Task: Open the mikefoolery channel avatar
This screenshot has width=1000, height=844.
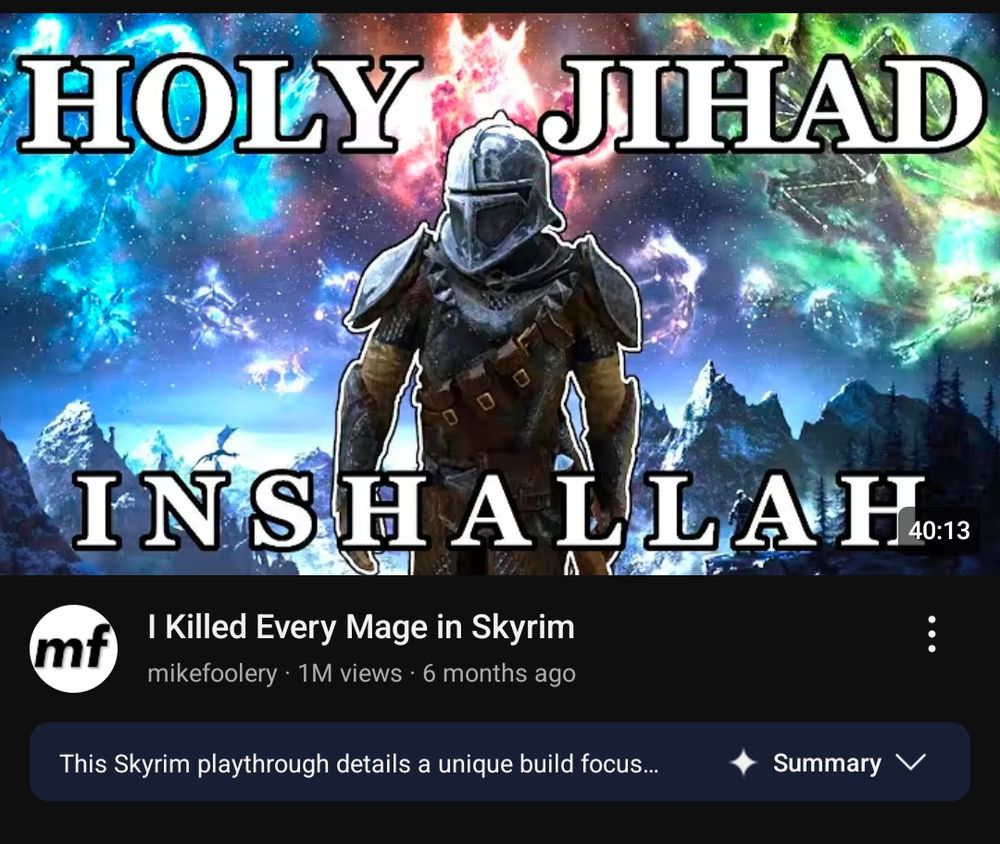Action: click(x=74, y=648)
